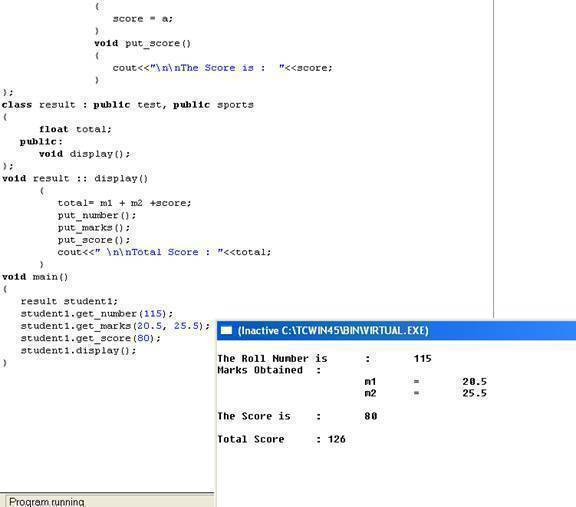Image resolution: width=576 pixels, height=507 pixels.
Task: Click 'The Roll Number is' output text
Action: tap(272, 359)
